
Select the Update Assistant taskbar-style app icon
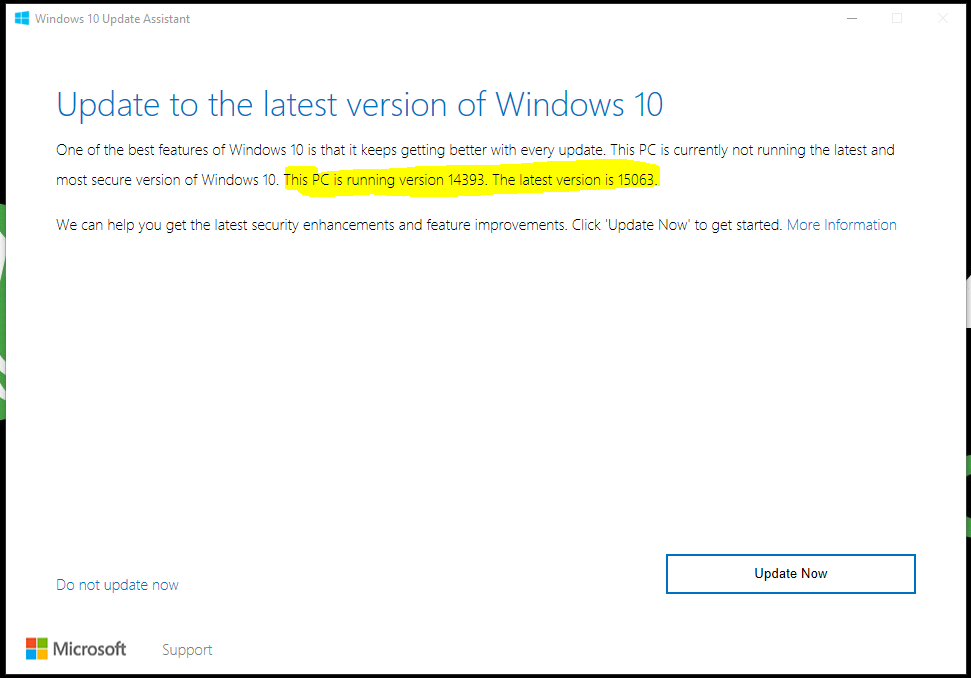tap(21, 18)
